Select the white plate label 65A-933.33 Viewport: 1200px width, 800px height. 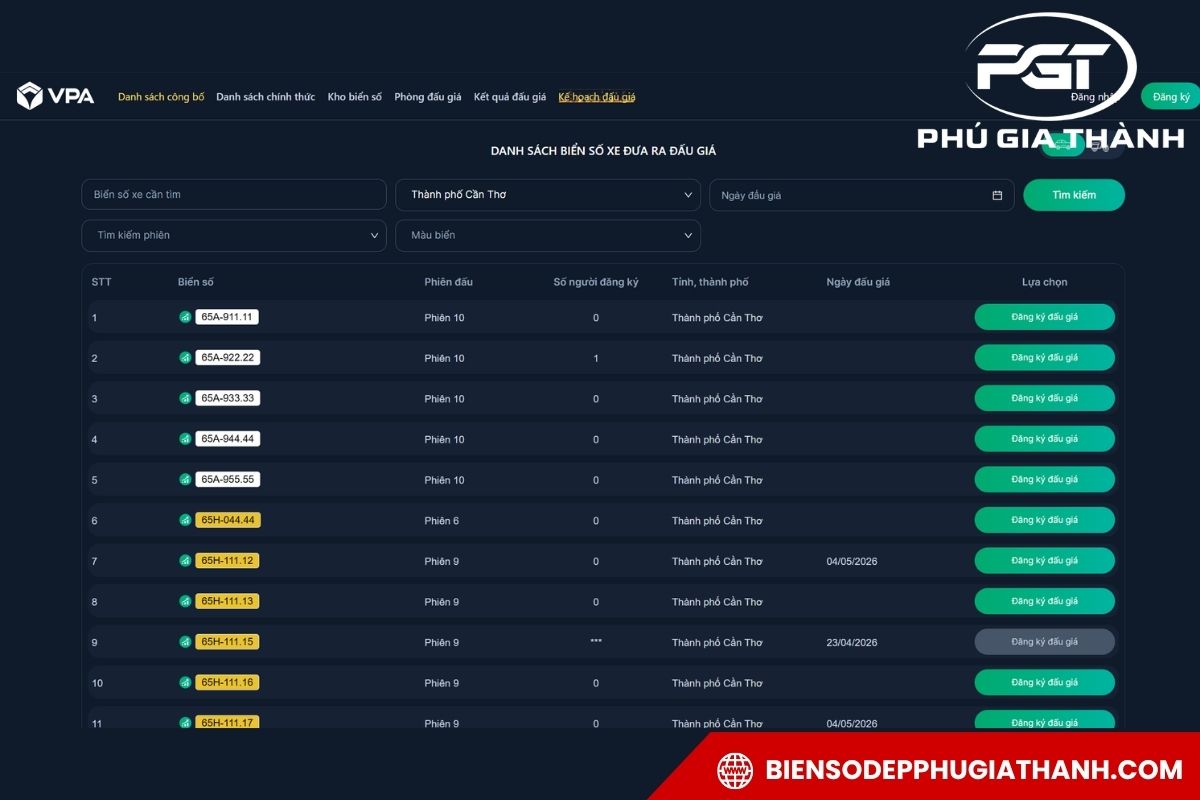tap(228, 398)
